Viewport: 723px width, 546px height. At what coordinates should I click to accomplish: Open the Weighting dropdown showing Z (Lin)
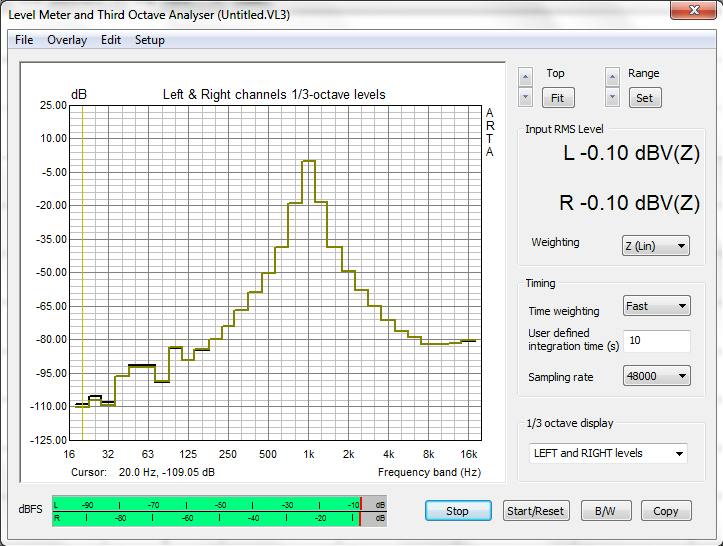pyautogui.click(x=655, y=245)
